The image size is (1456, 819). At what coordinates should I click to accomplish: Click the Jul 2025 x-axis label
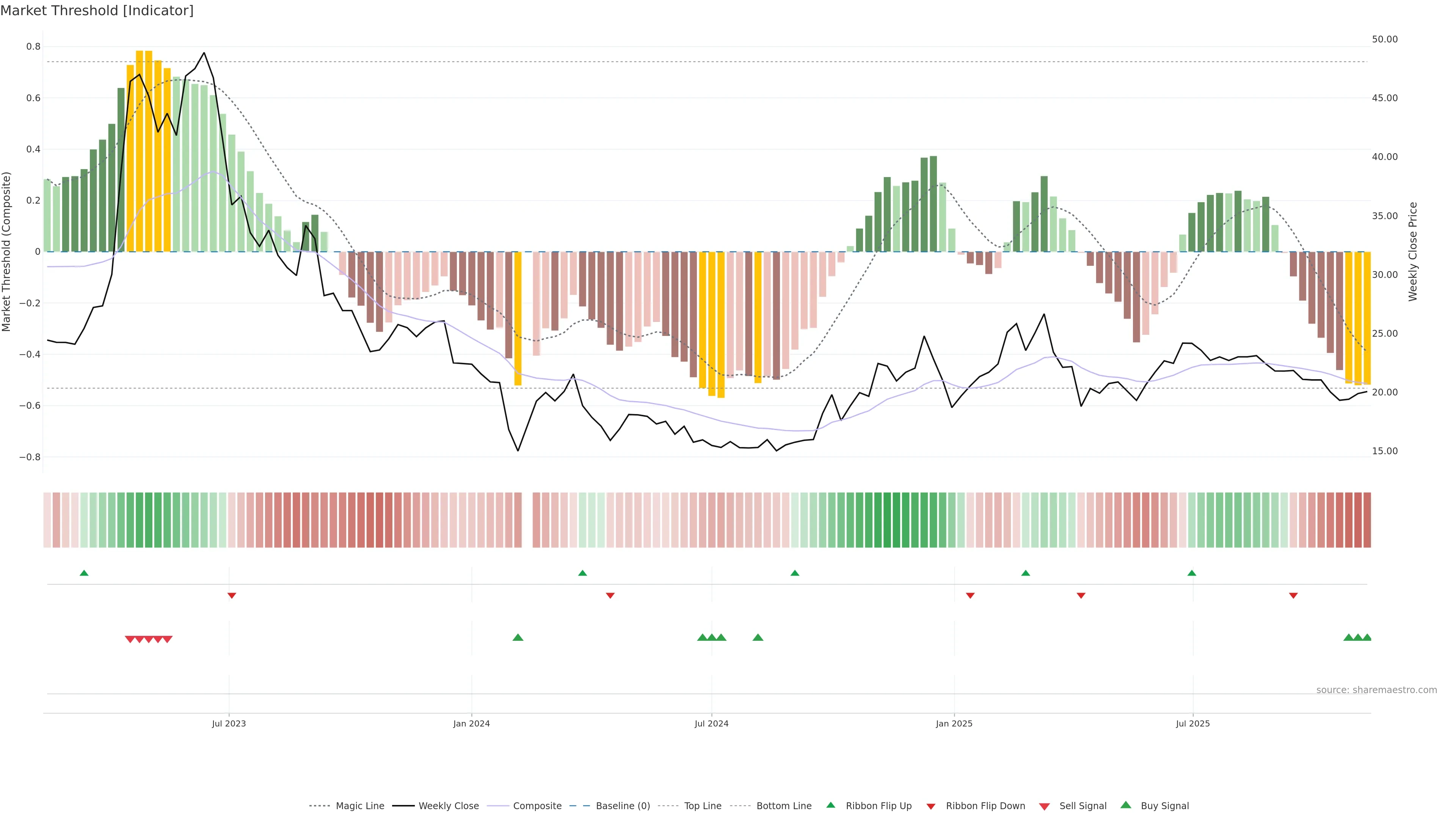tap(1192, 723)
